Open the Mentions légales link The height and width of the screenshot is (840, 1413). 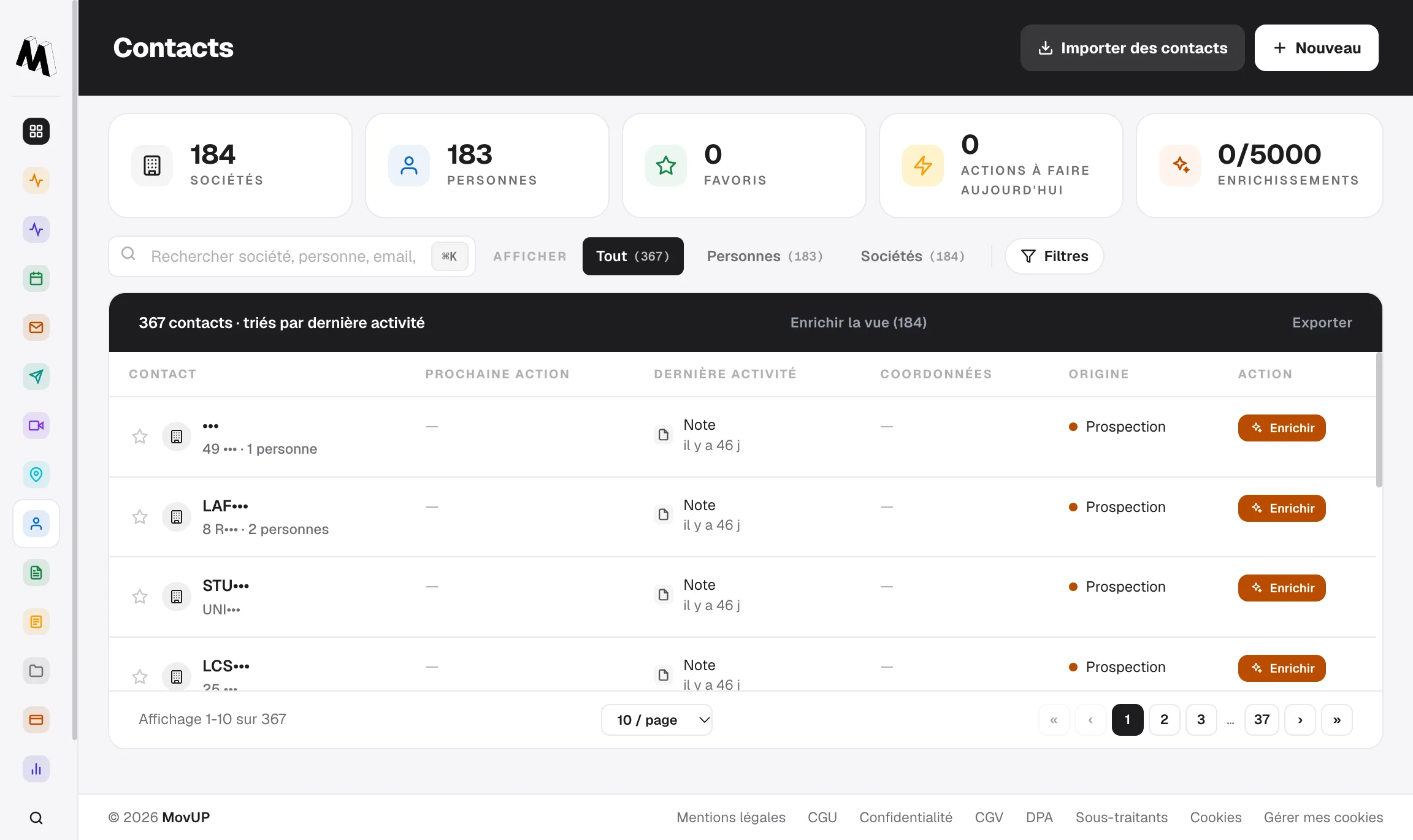[x=731, y=817]
